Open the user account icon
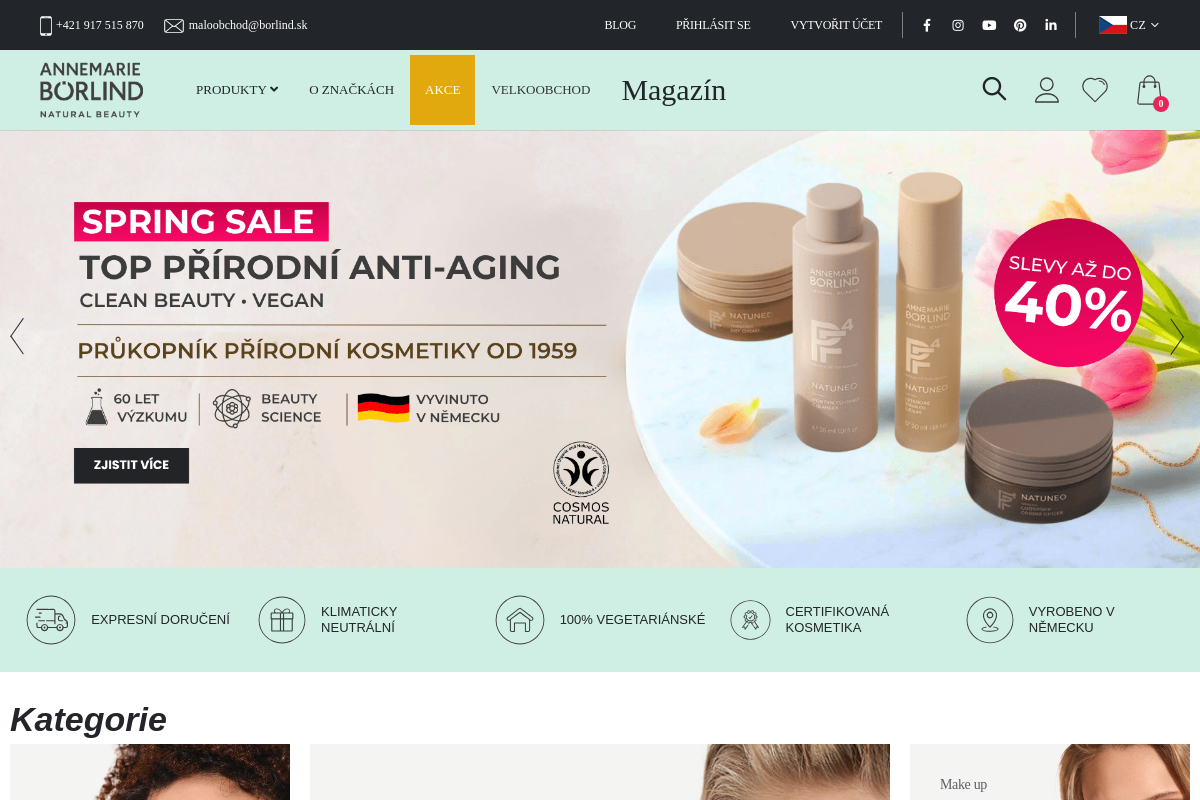1200x800 pixels. click(x=1047, y=90)
